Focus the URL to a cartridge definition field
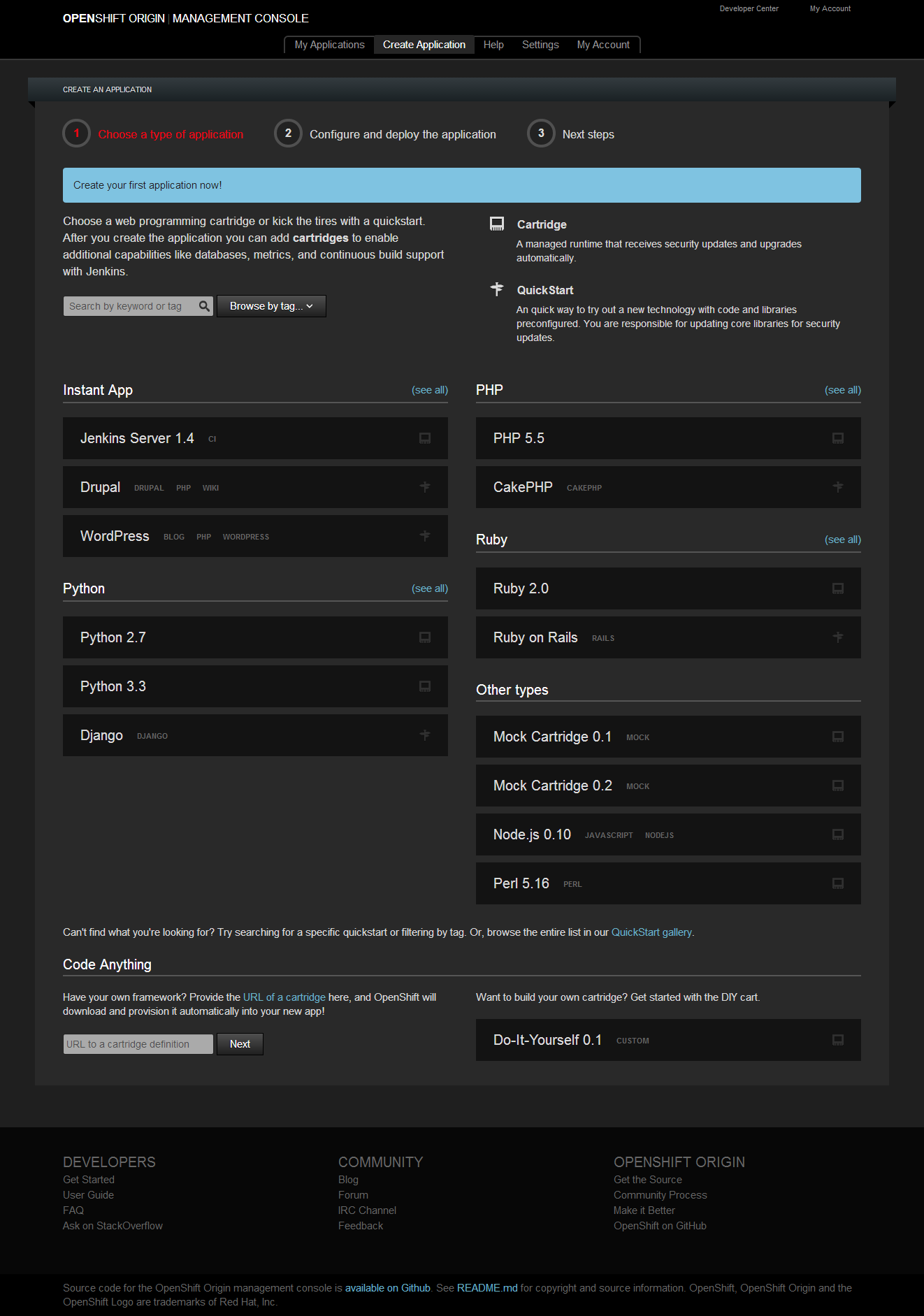This screenshot has width=924, height=1316. click(x=138, y=1044)
